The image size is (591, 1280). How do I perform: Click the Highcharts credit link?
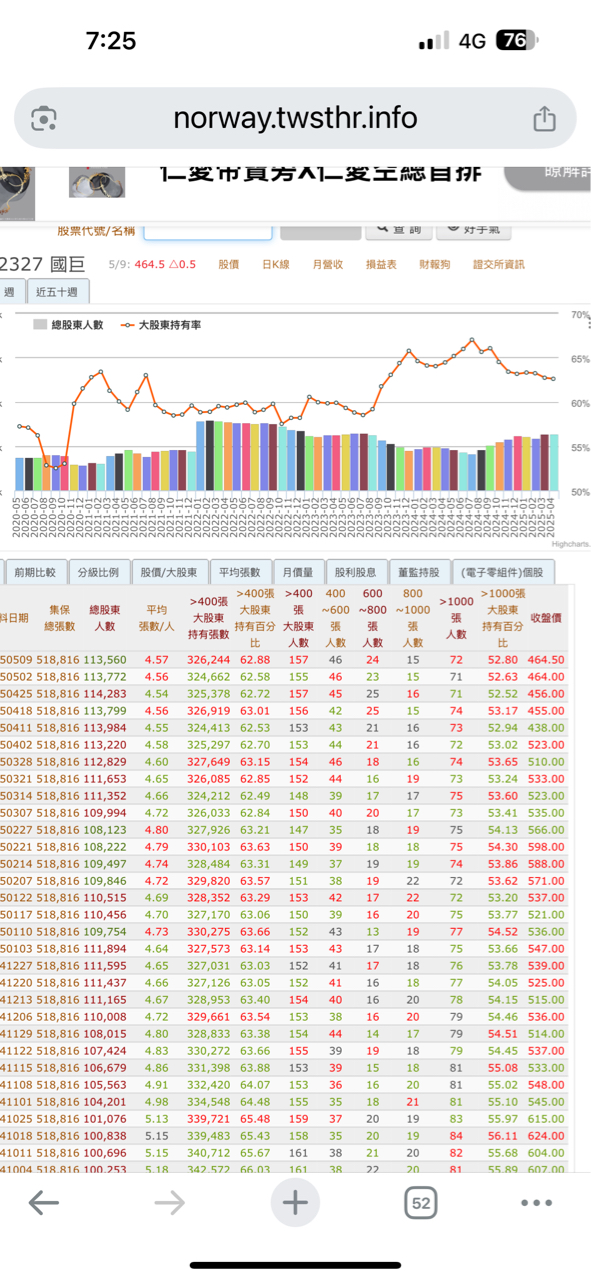(x=570, y=545)
